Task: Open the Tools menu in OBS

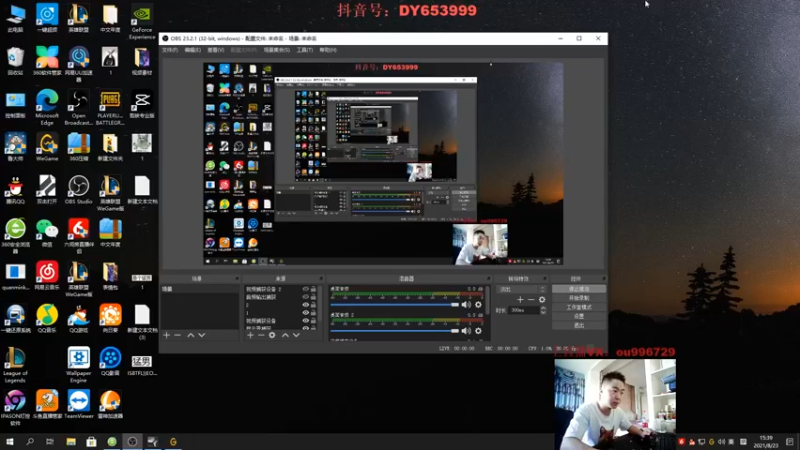Action: [305, 50]
